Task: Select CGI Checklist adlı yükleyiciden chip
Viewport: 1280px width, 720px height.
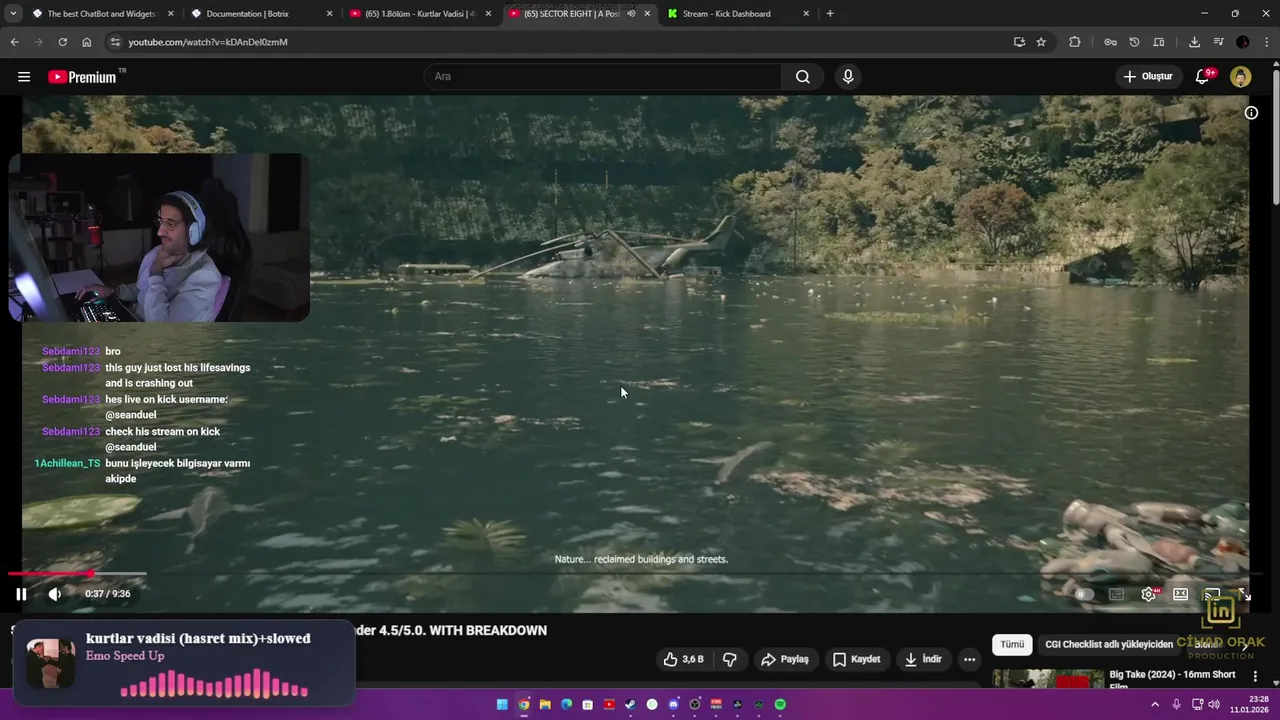Action: coord(1109,645)
